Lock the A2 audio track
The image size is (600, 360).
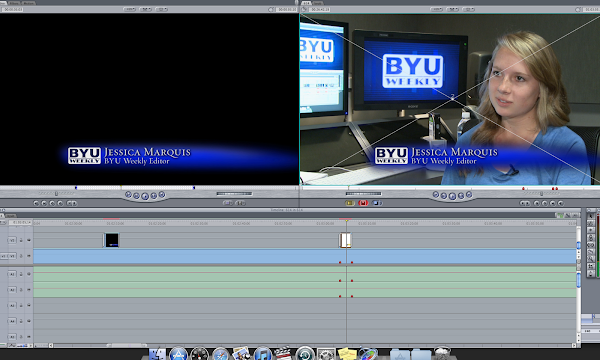pyautogui.click(x=21, y=290)
